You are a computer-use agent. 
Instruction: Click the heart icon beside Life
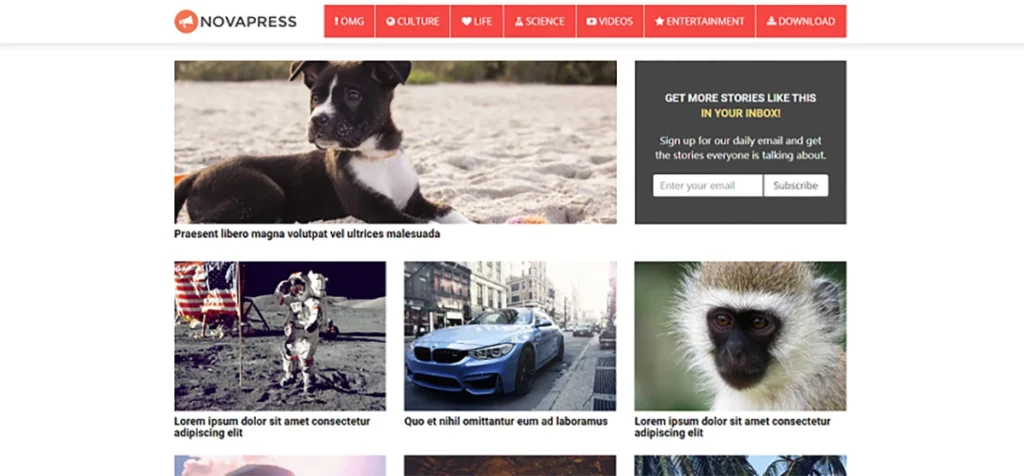click(466, 22)
